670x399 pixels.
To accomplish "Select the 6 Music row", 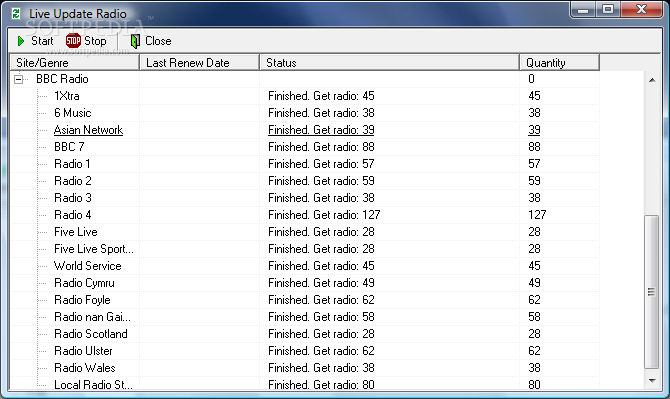I will pos(305,113).
